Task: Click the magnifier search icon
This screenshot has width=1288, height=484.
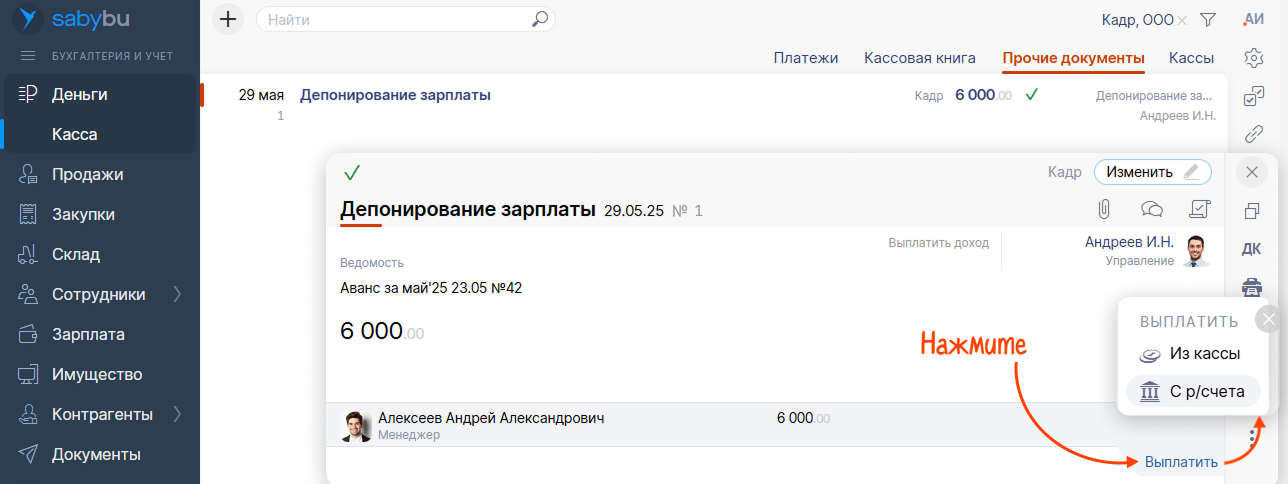Action: 540,19
